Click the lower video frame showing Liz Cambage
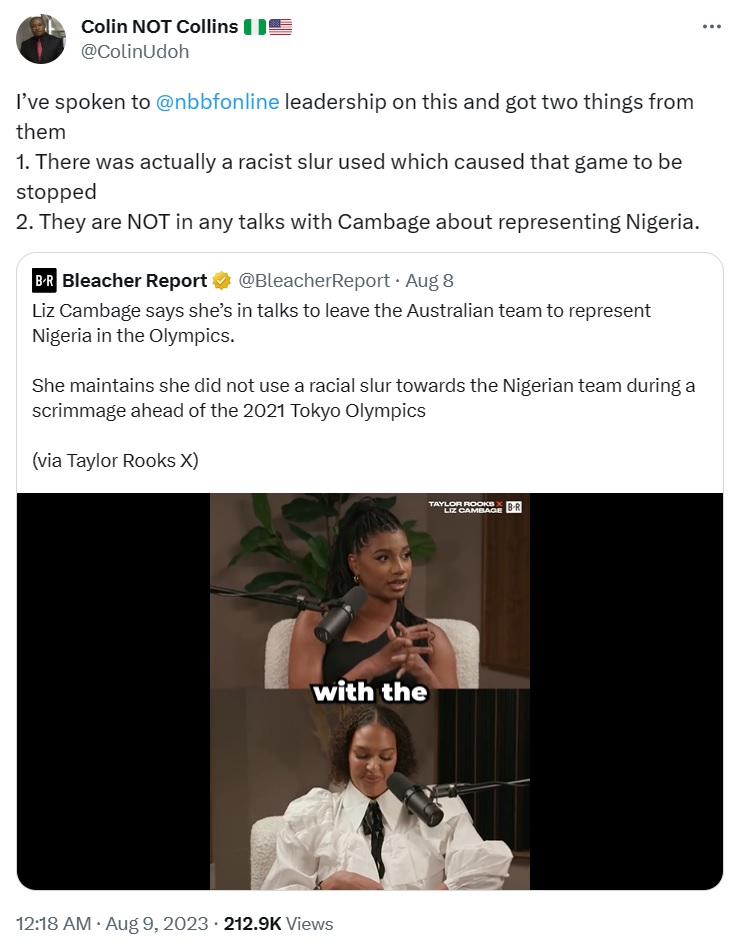Viewport: 736px width, 949px height. point(370,790)
